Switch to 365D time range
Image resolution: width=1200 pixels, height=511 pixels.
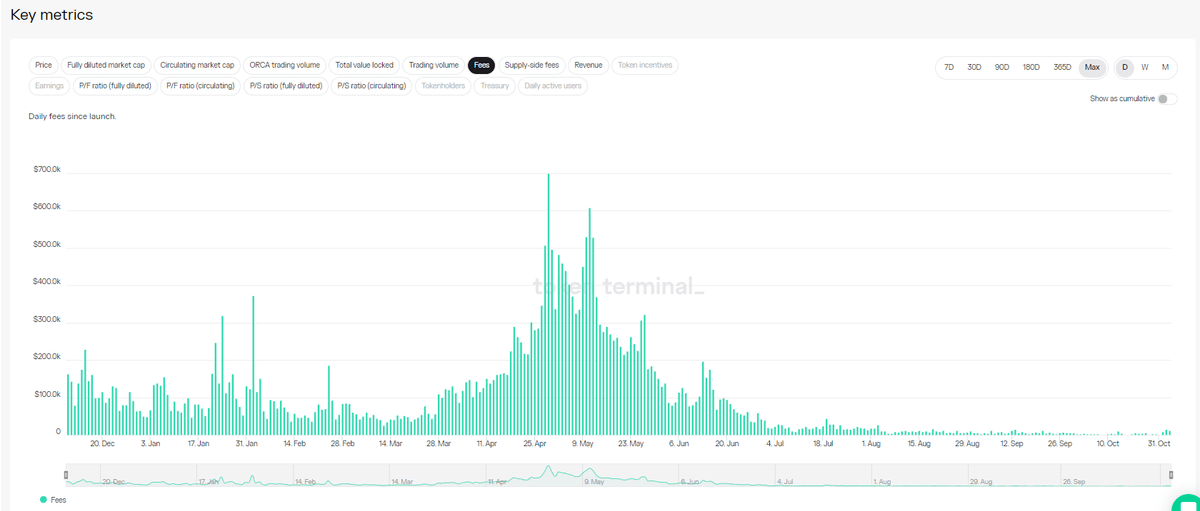point(1062,67)
